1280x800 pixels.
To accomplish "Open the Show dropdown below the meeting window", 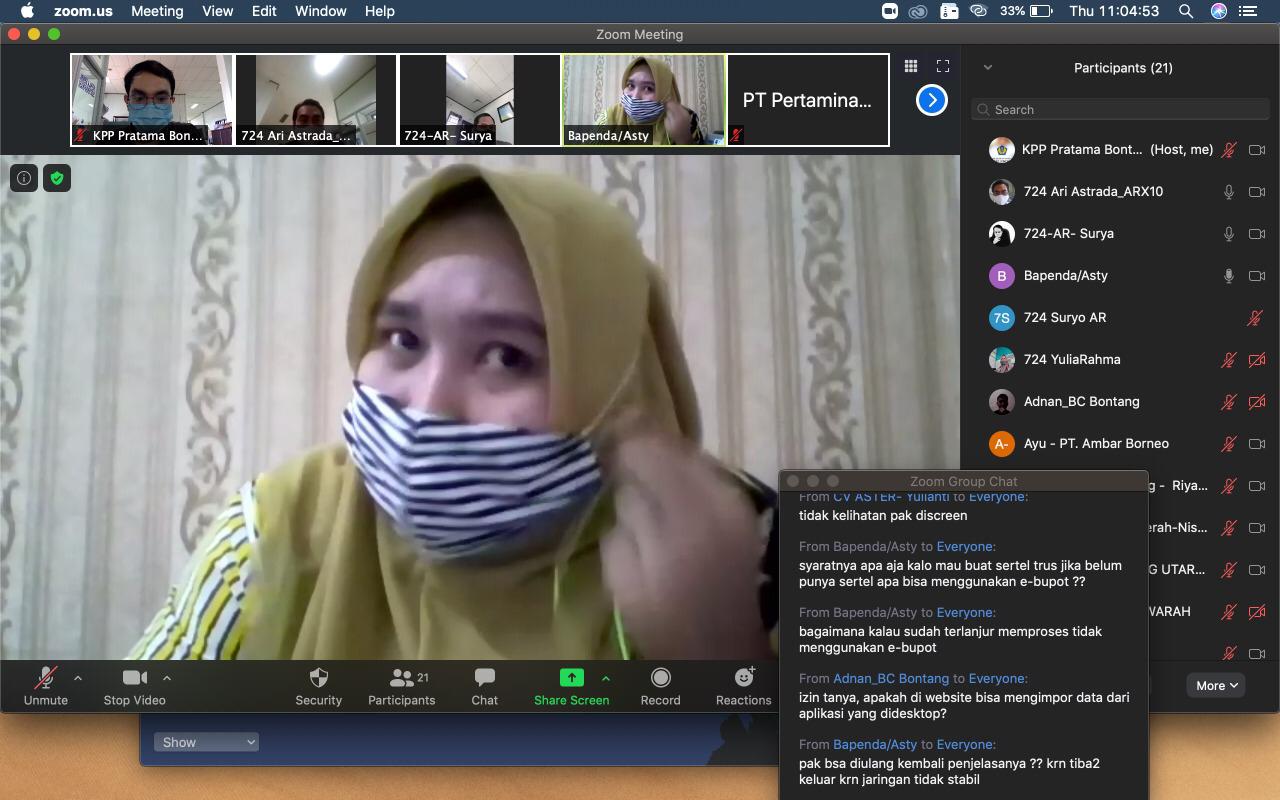I will tap(206, 742).
